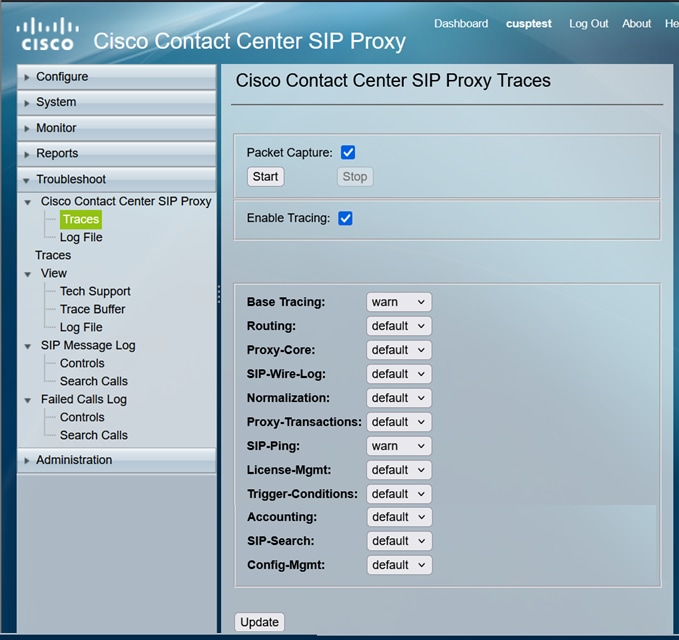
Task: Expand the System menu section
Action: point(116,103)
